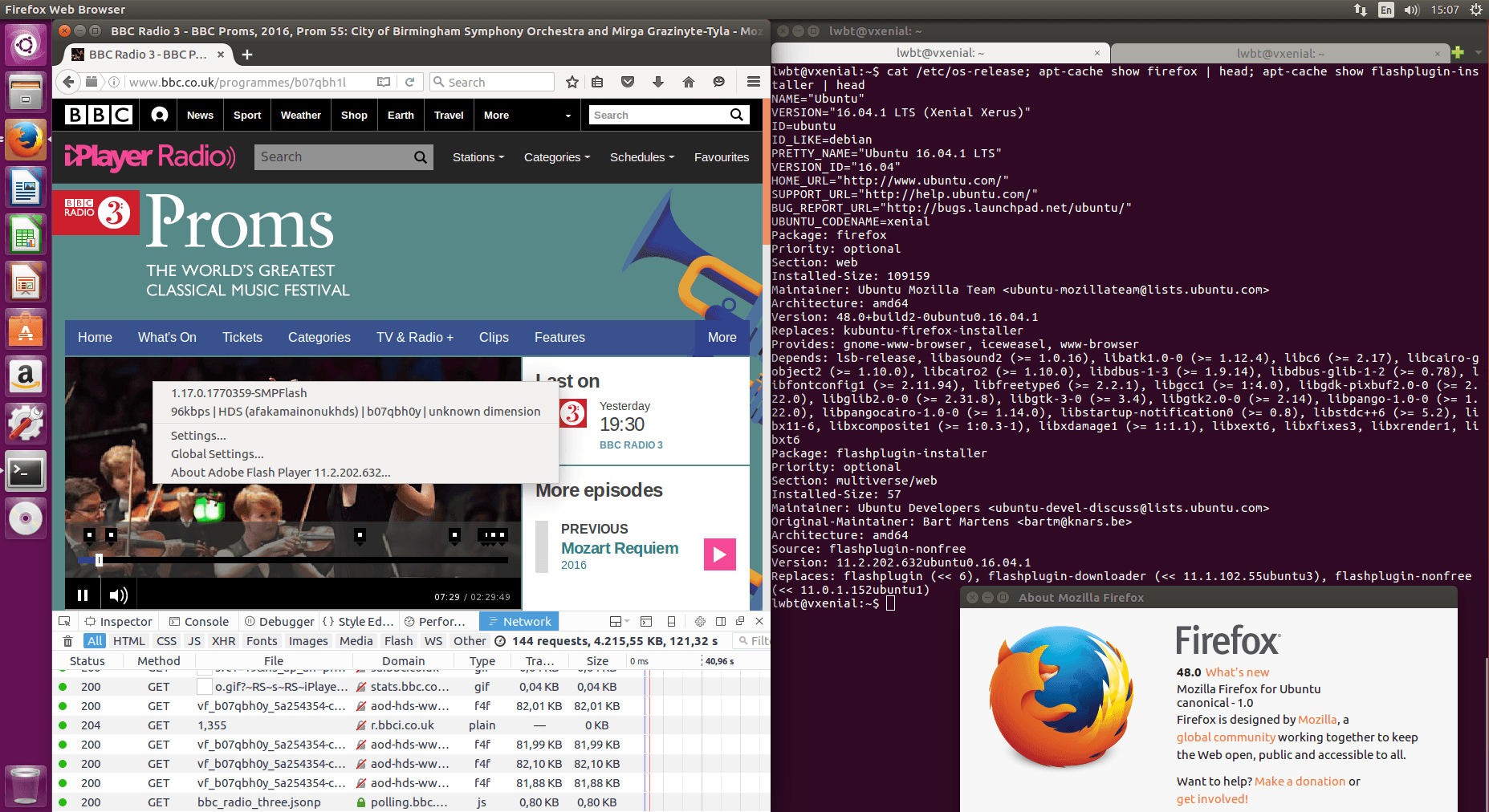1489x812 pixels.
Task: Open Flash Settings... context menu entry
Action: coord(198,436)
